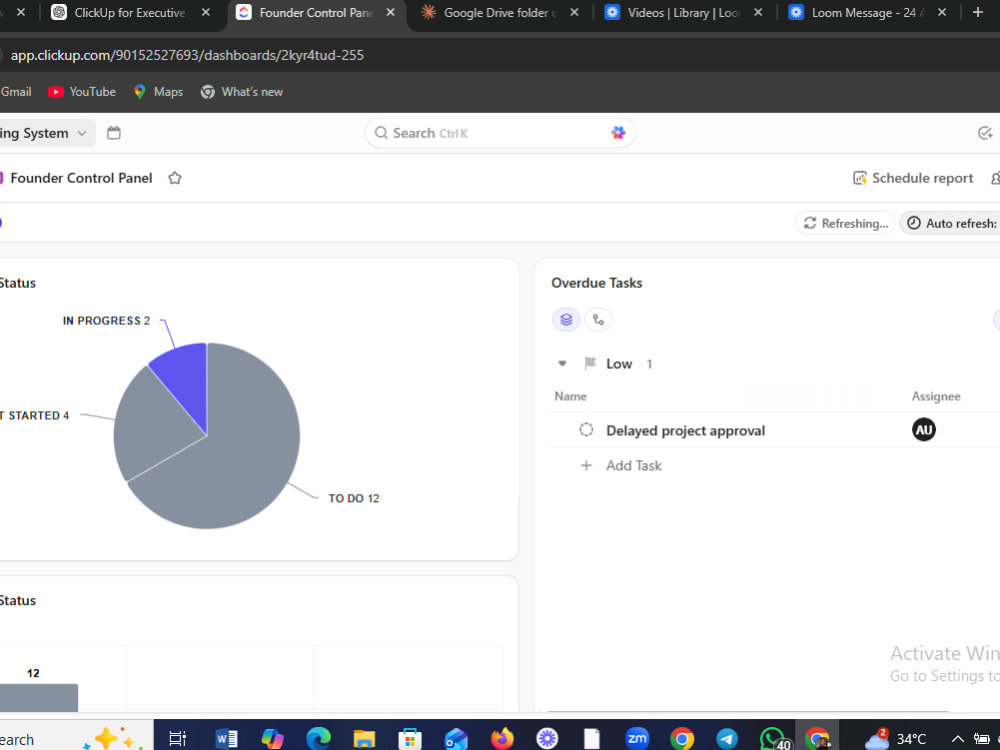Viewport: 1000px width, 750px height.
Task: Open Task View in the taskbar
Action: [177, 739]
